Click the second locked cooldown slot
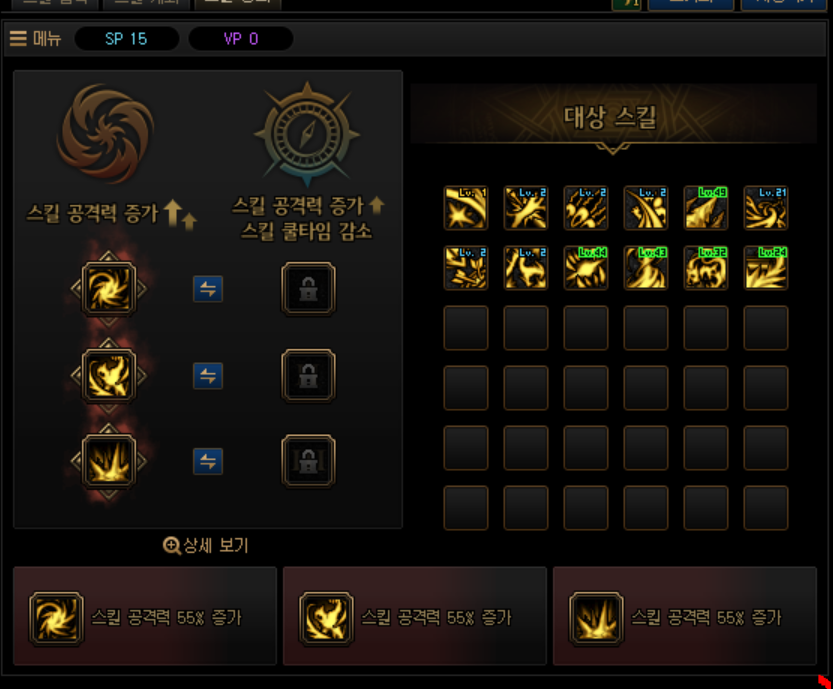This screenshot has height=689, width=833. coord(308,376)
